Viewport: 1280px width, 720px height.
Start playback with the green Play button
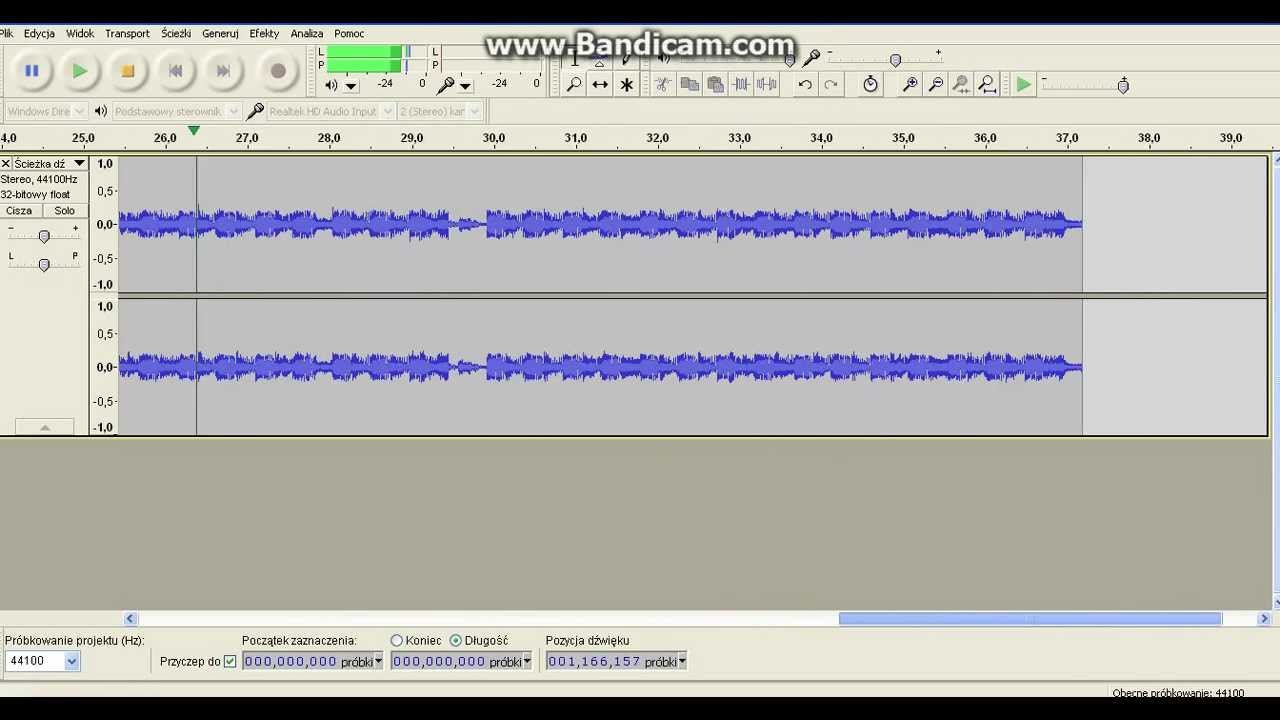point(79,71)
